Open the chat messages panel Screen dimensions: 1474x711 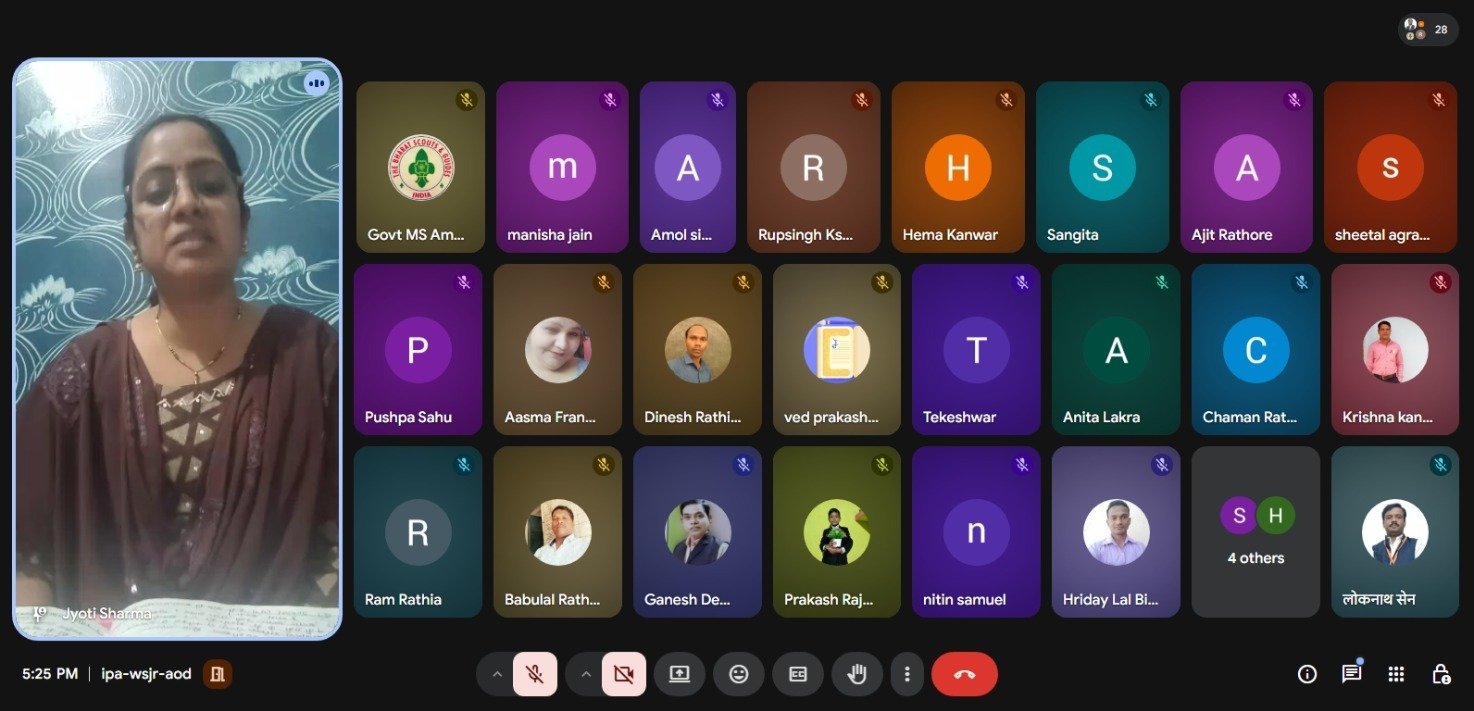[1352, 674]
